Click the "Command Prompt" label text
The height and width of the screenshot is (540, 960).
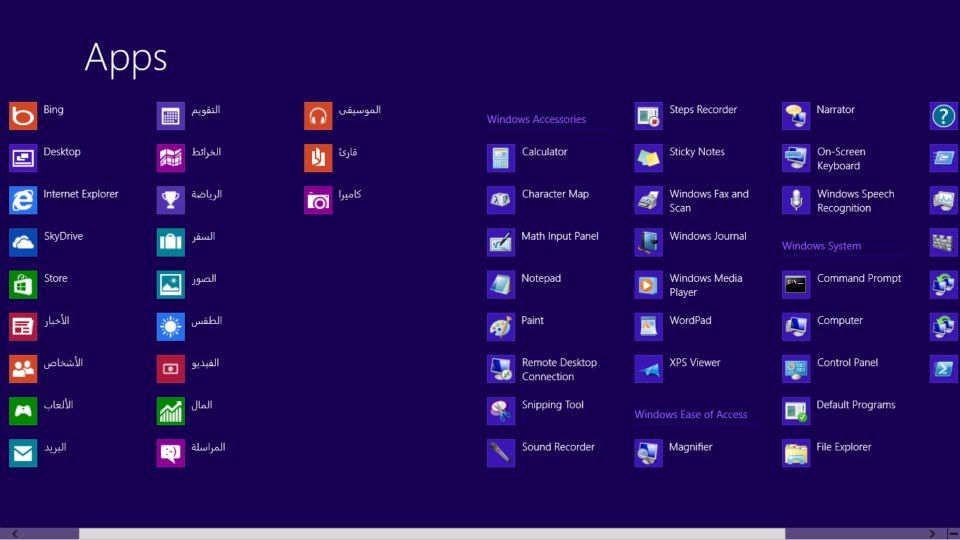tap(859, 279)
